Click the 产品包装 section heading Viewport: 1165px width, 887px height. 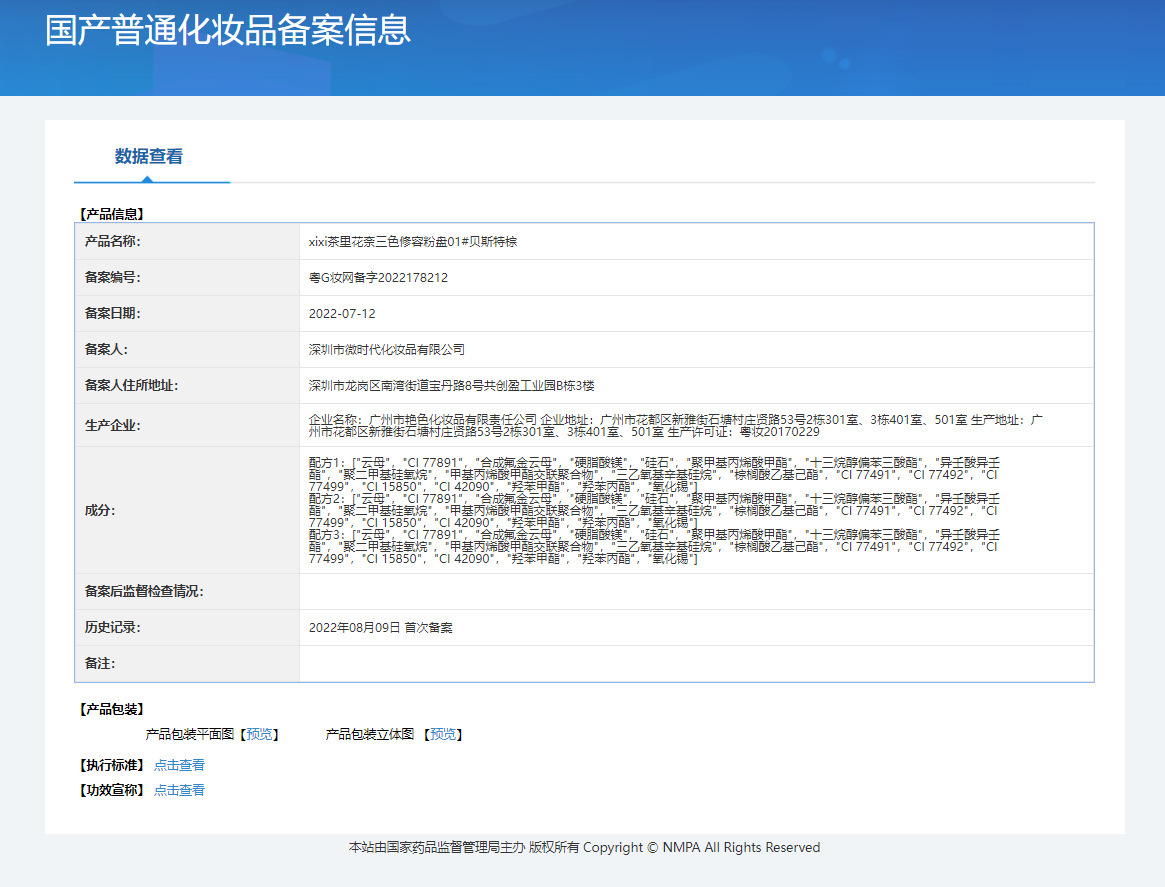111,709
